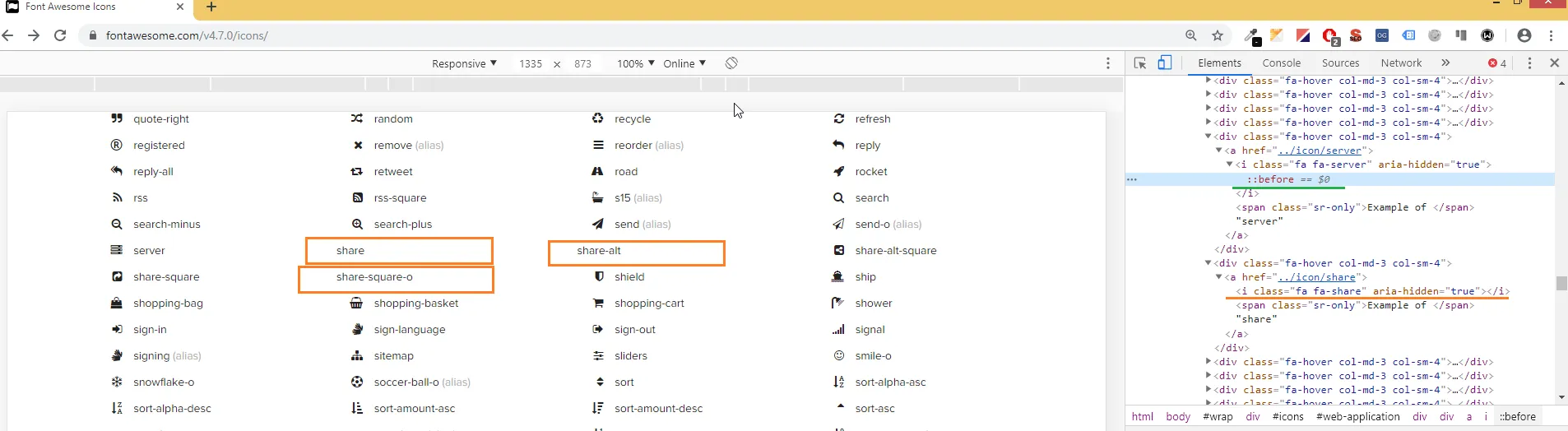Reload the page
The image size is (1568, 431).
(x=60, y=35)
